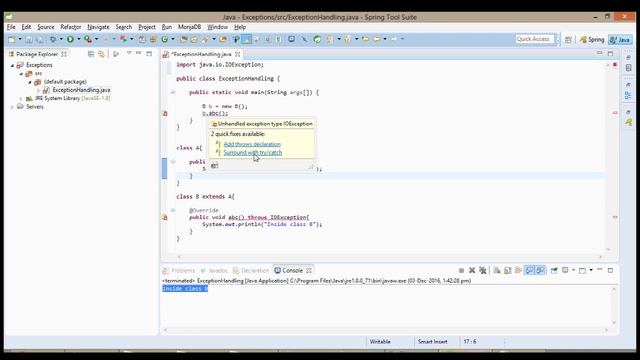Expand the ExceptionHandling.java tree node
Screen dimensions: 640x360
(38, 90)
